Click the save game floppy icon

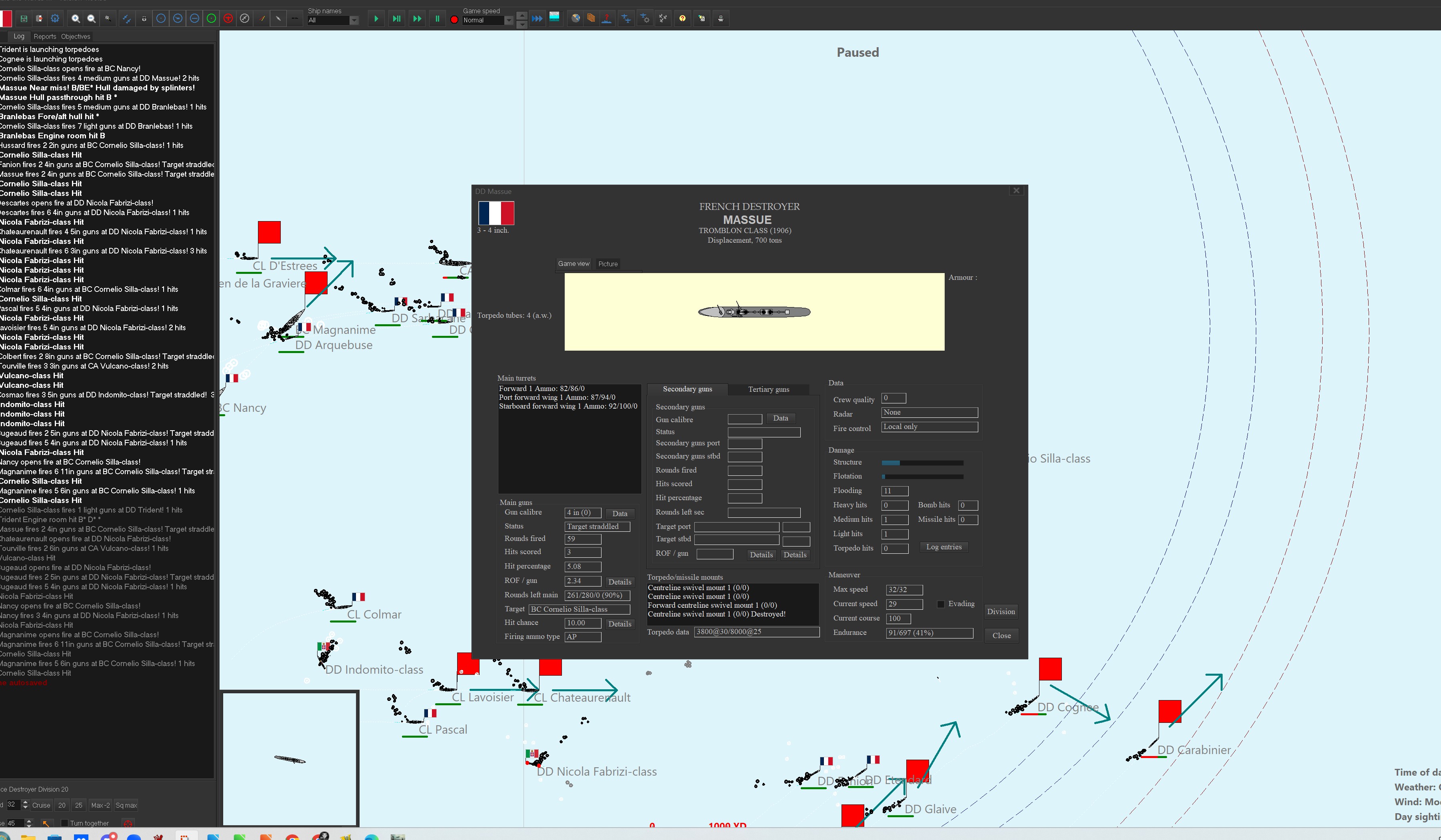click(x=24, y=19)
